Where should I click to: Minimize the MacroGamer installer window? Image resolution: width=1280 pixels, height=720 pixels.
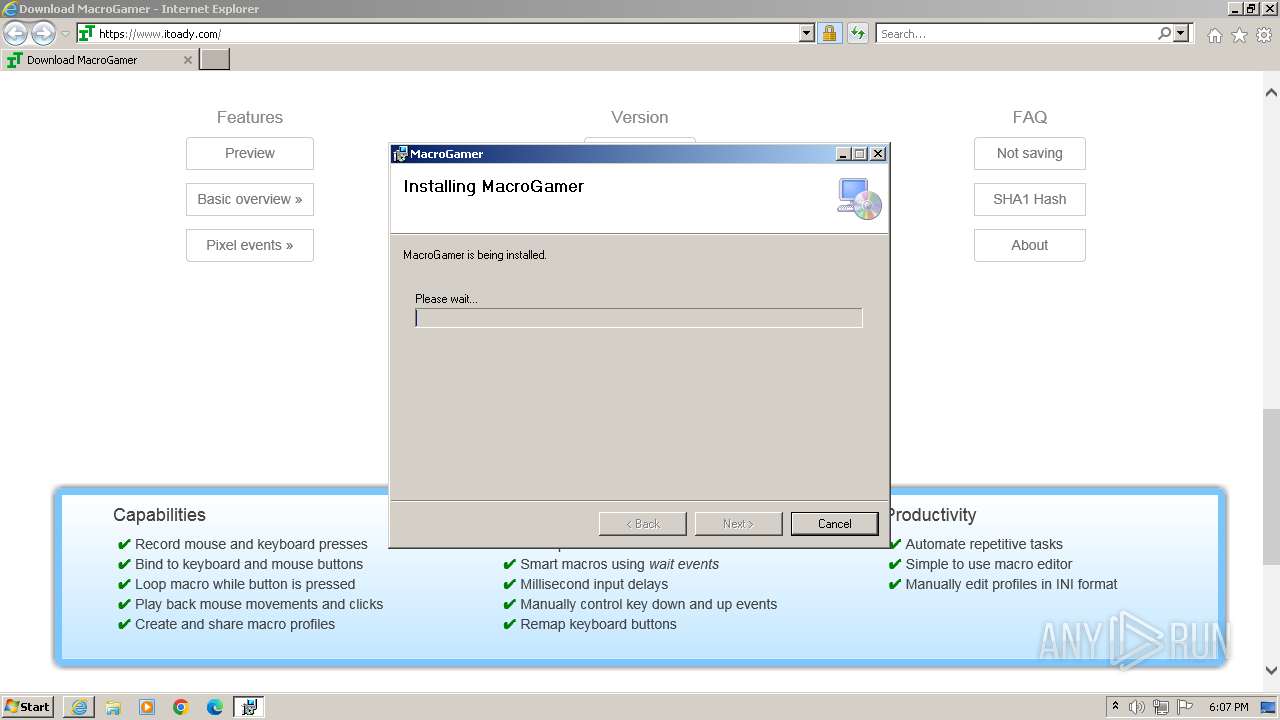843,154
